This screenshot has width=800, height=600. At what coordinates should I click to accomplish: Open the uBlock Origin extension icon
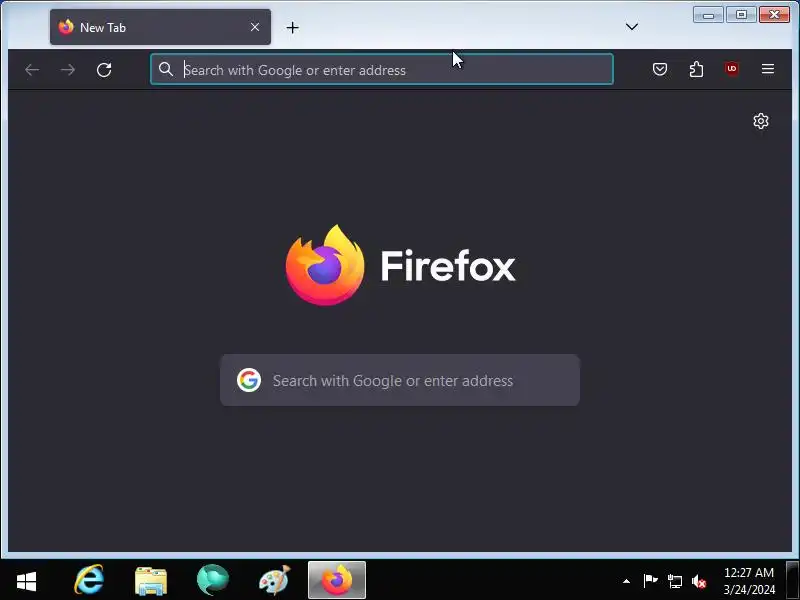tap(732, 69)
